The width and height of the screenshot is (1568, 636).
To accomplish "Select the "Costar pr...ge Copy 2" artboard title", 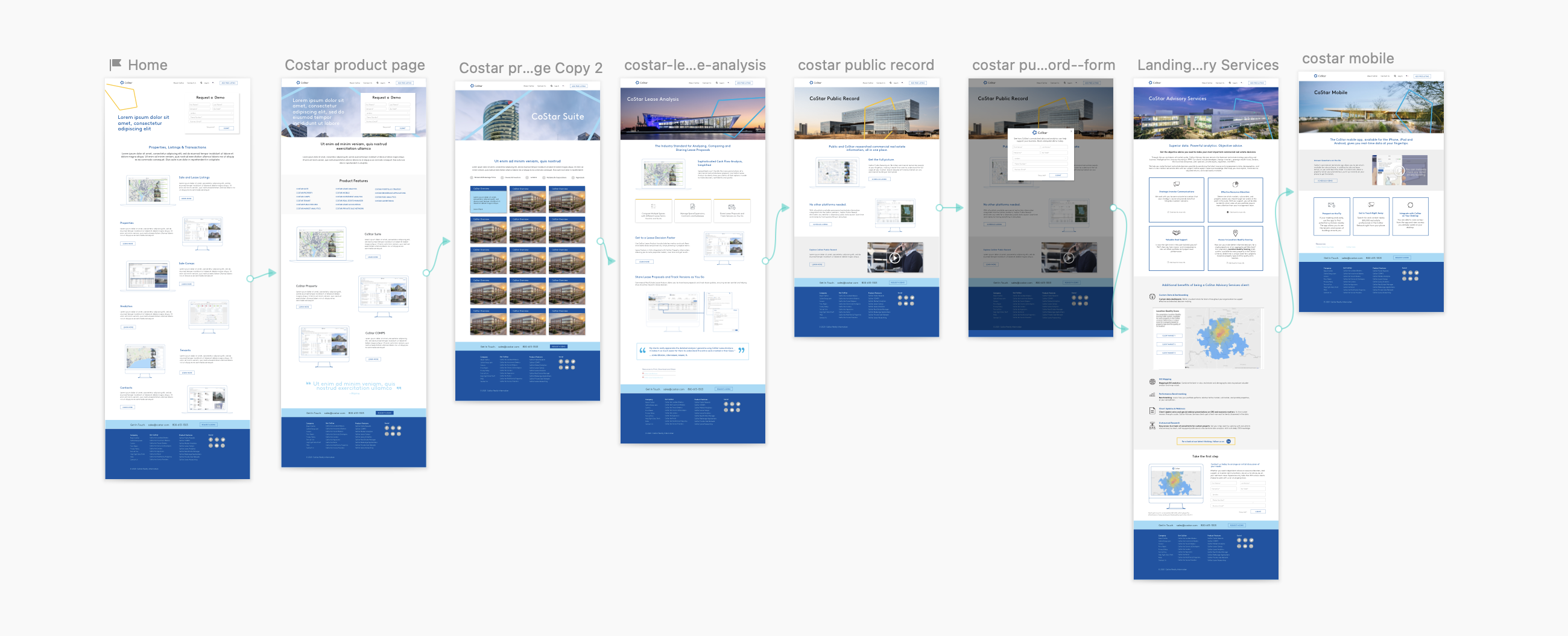I will [531, 68].
